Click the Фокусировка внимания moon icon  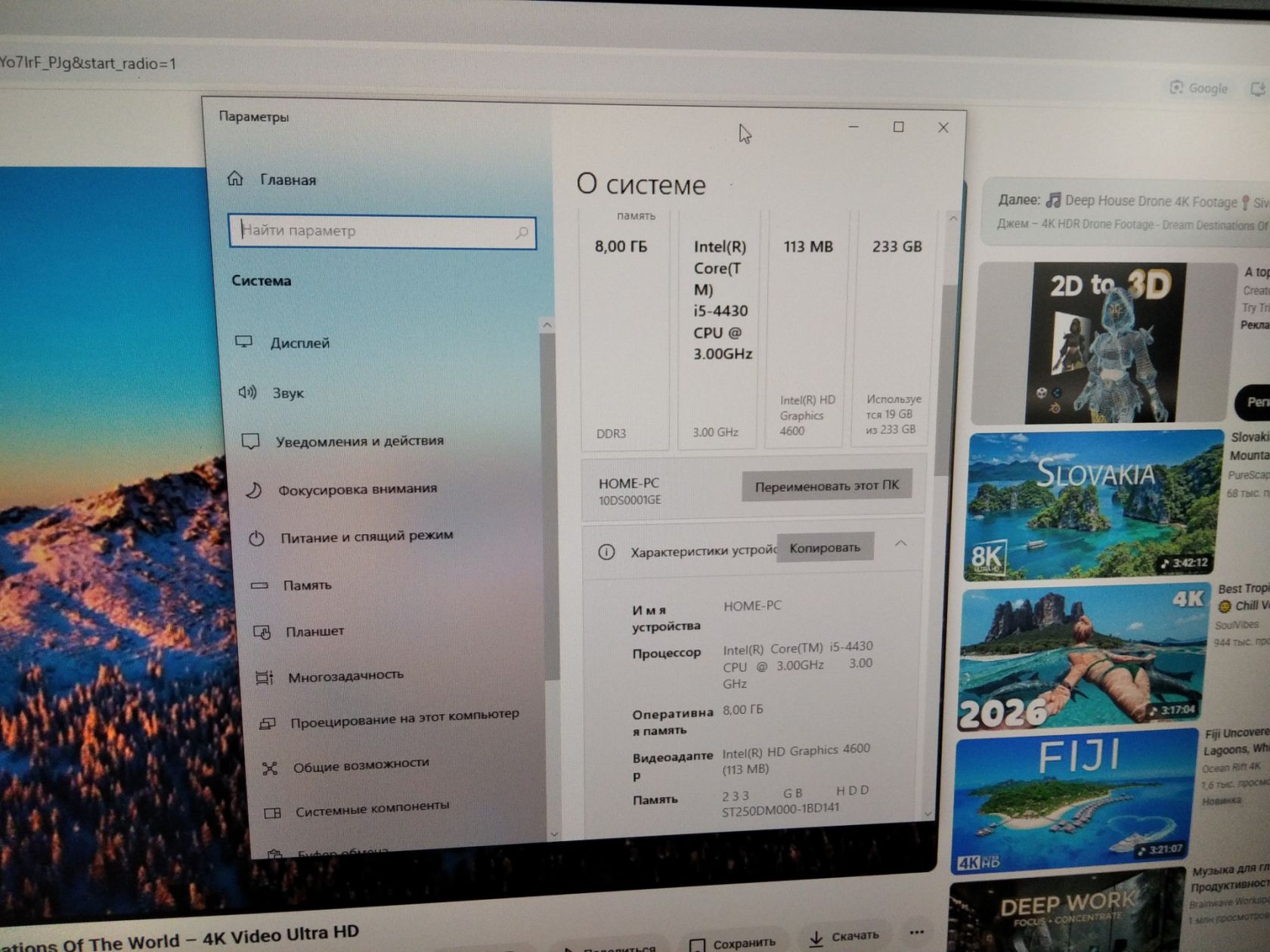point(253,490)
